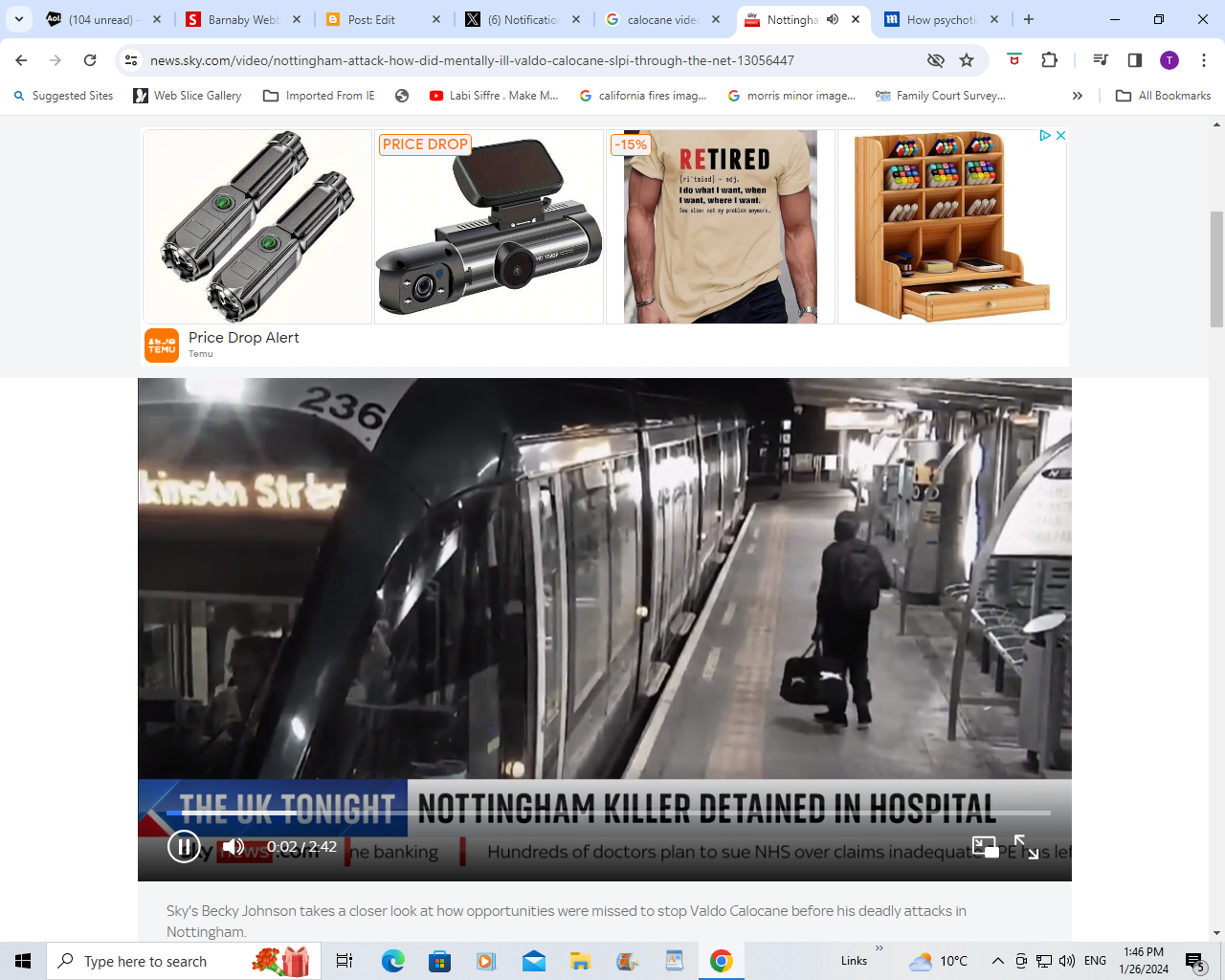
Task: Open a new tab
Action: click(x=1029, y=19)
